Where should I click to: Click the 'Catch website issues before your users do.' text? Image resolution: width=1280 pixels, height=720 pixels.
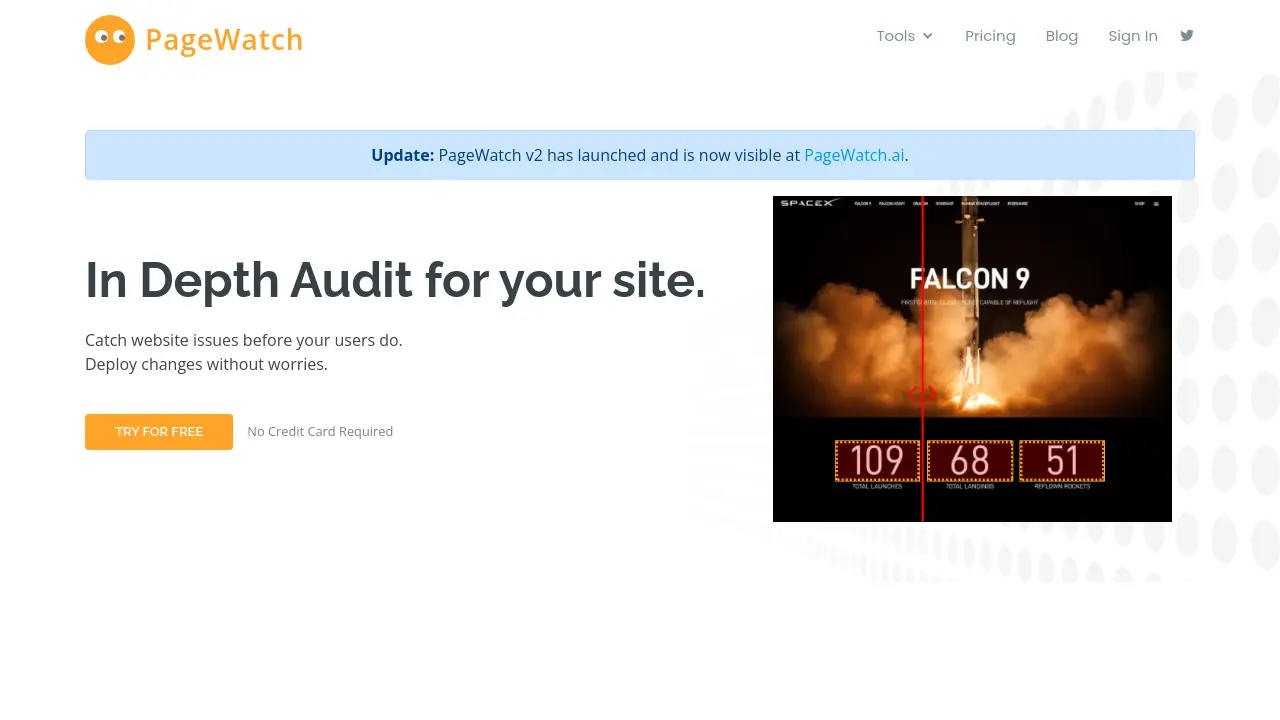tap(244, 340)
